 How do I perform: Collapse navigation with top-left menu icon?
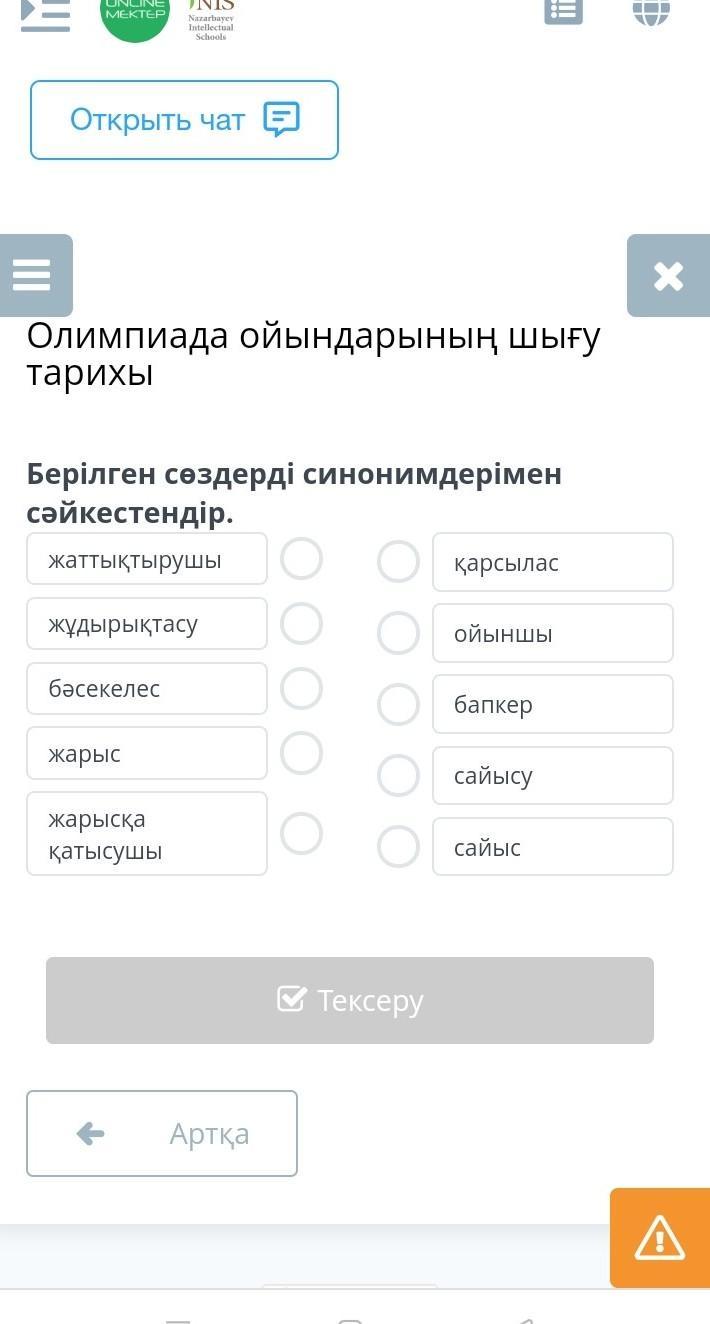coord(46,13)
